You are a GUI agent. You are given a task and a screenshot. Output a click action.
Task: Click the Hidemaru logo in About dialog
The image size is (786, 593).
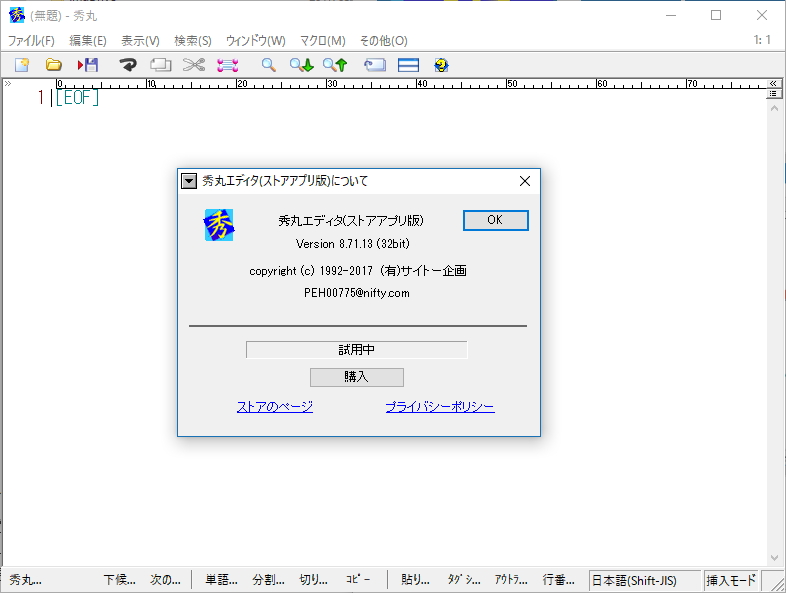[x=219, y=225]
